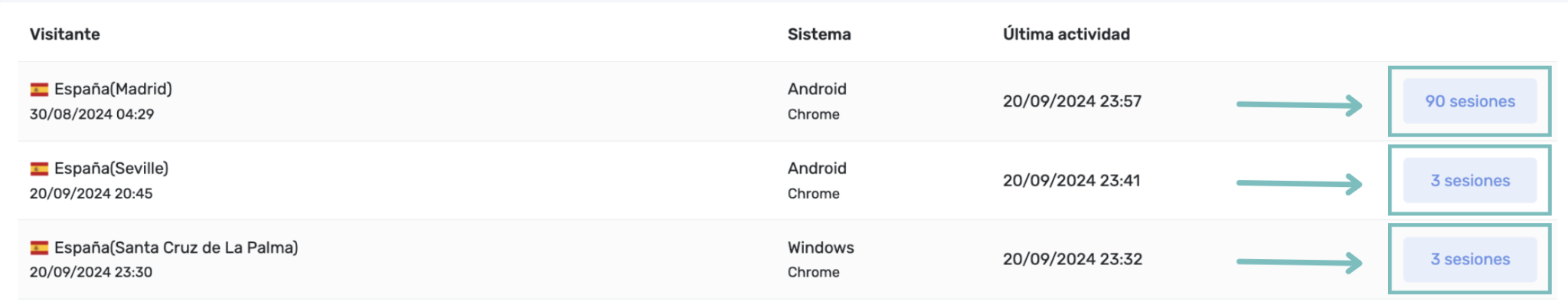Click the Spain flag beside España(Madrid)
Viewport: 1568px width, 305px height.
(39, 90)
